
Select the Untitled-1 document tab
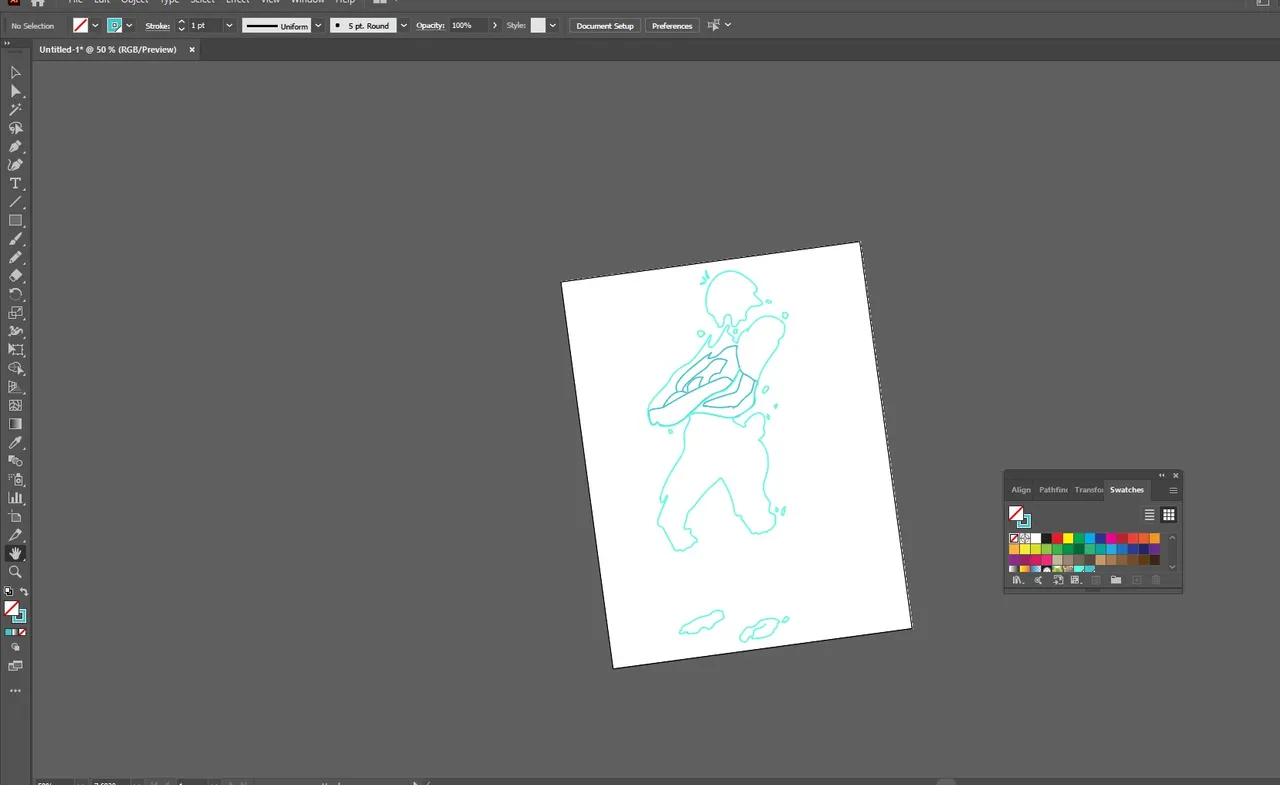click(108, 49)
